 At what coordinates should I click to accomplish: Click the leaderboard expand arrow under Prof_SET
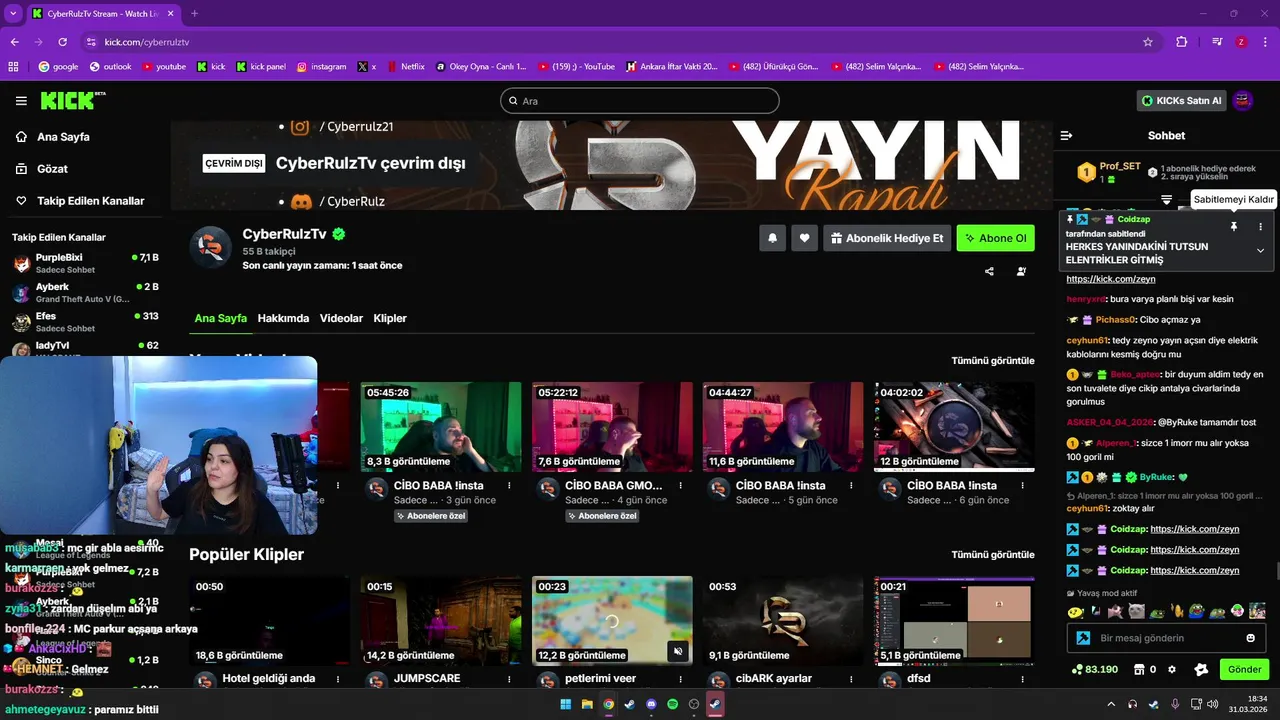coord(1166,200)
